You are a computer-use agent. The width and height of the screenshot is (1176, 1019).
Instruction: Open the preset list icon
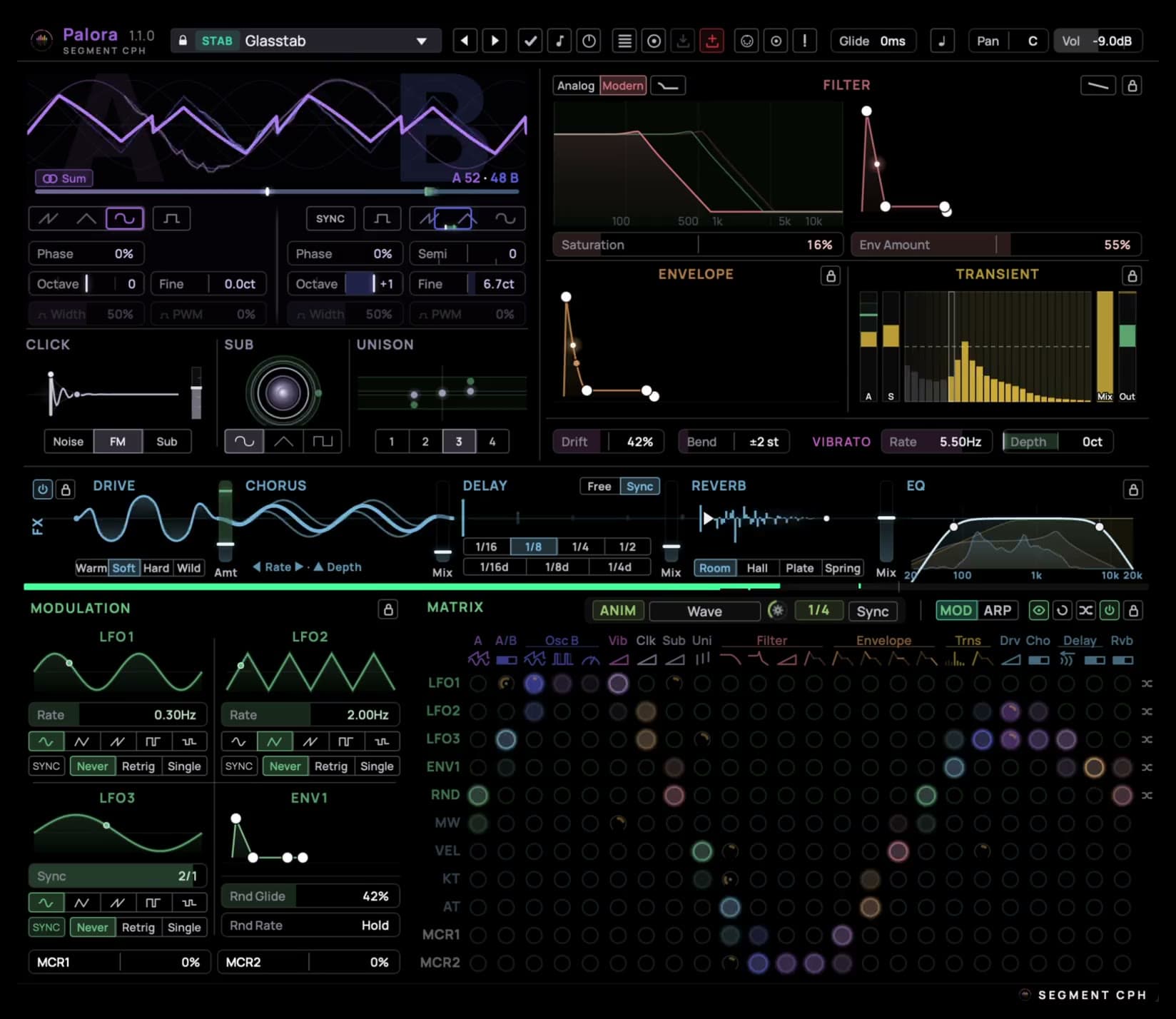coord(624,41)
